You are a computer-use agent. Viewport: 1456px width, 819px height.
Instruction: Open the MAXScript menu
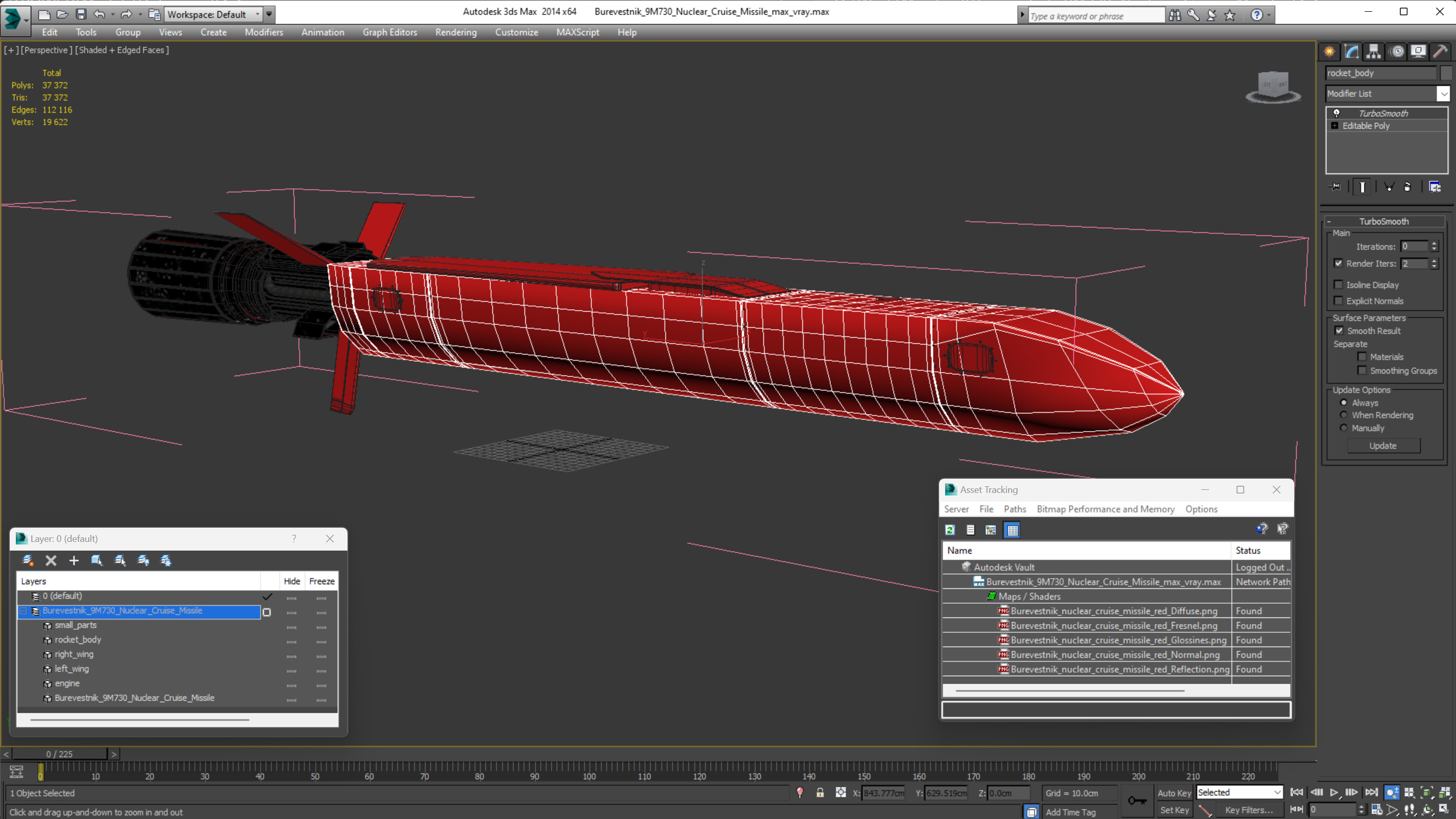(577, 32)
